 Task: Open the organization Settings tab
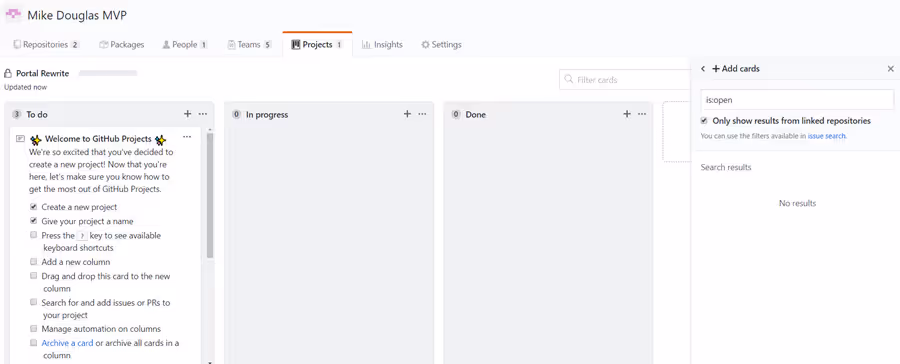pos(441,44)
